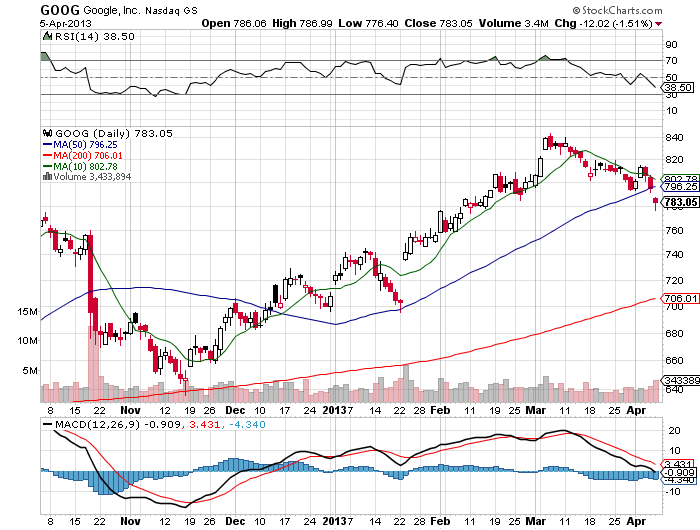
Task: Click the RSI(14) 38.50 indicator label
Action: pos(95,36)
